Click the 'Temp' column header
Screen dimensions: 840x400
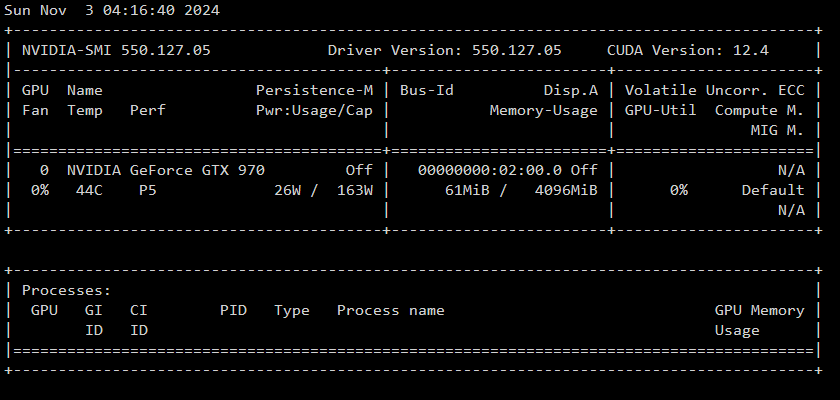pos(85,110)
